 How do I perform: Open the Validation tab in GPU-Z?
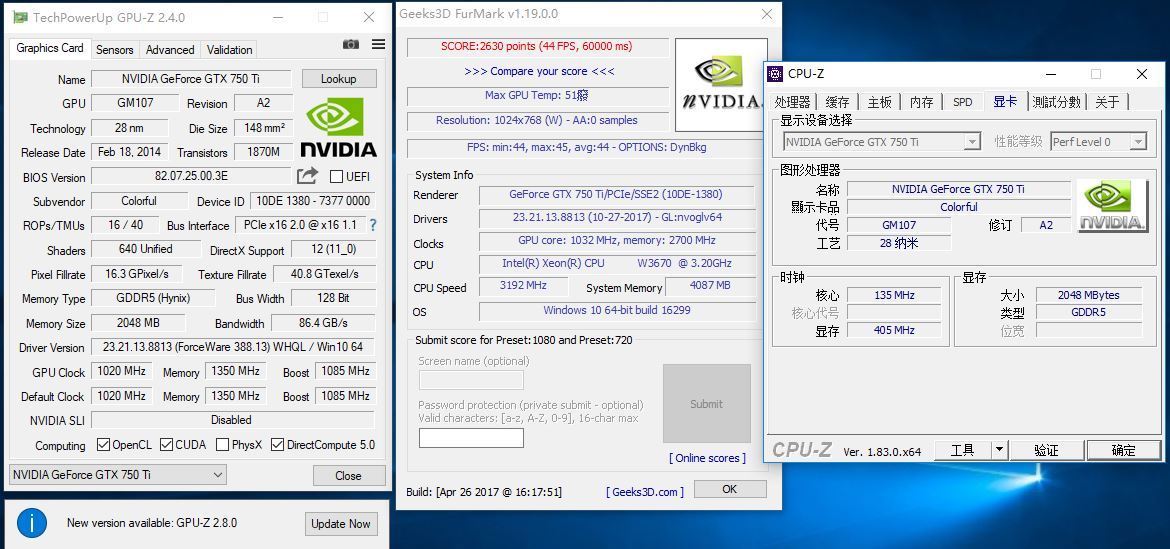[x=229, y=50]
